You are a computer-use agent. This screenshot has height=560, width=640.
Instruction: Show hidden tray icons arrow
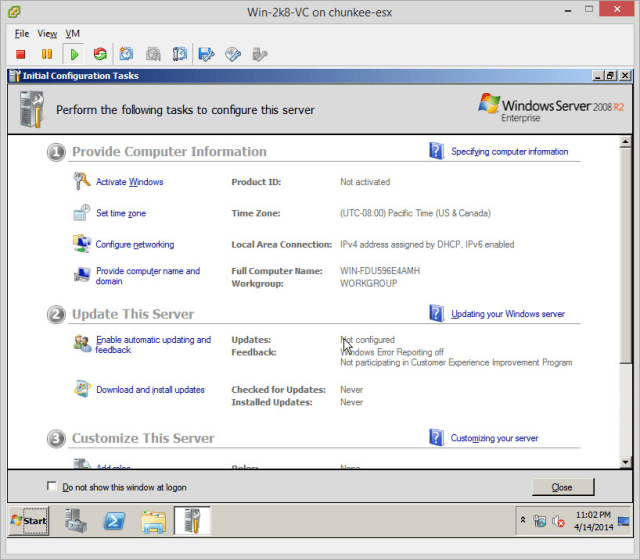tap(523, 520)
